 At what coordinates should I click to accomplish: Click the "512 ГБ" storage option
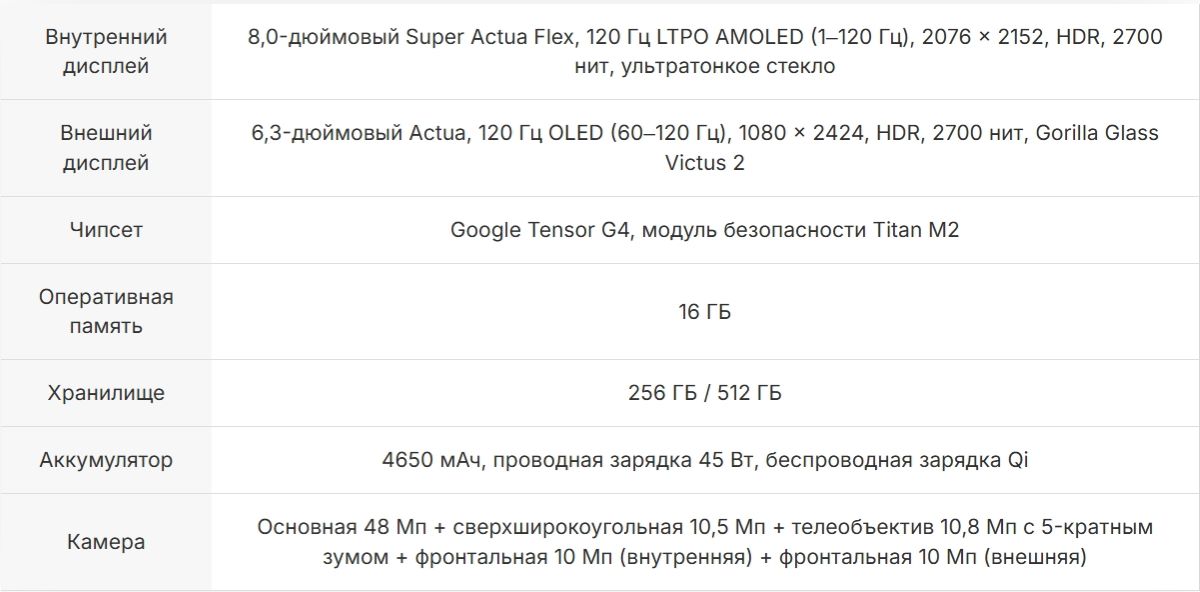point(749,393)
